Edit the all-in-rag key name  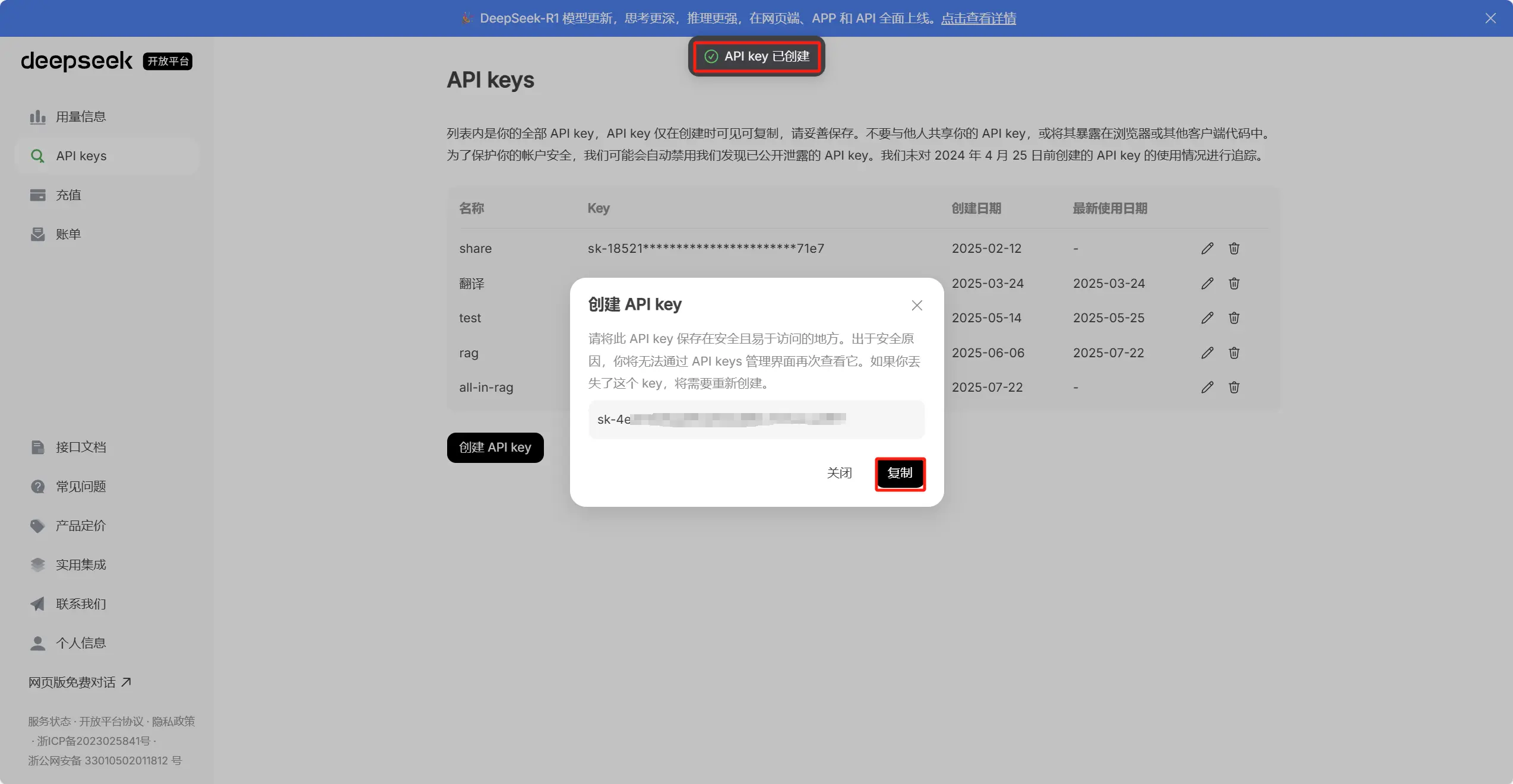(1207, 388)
